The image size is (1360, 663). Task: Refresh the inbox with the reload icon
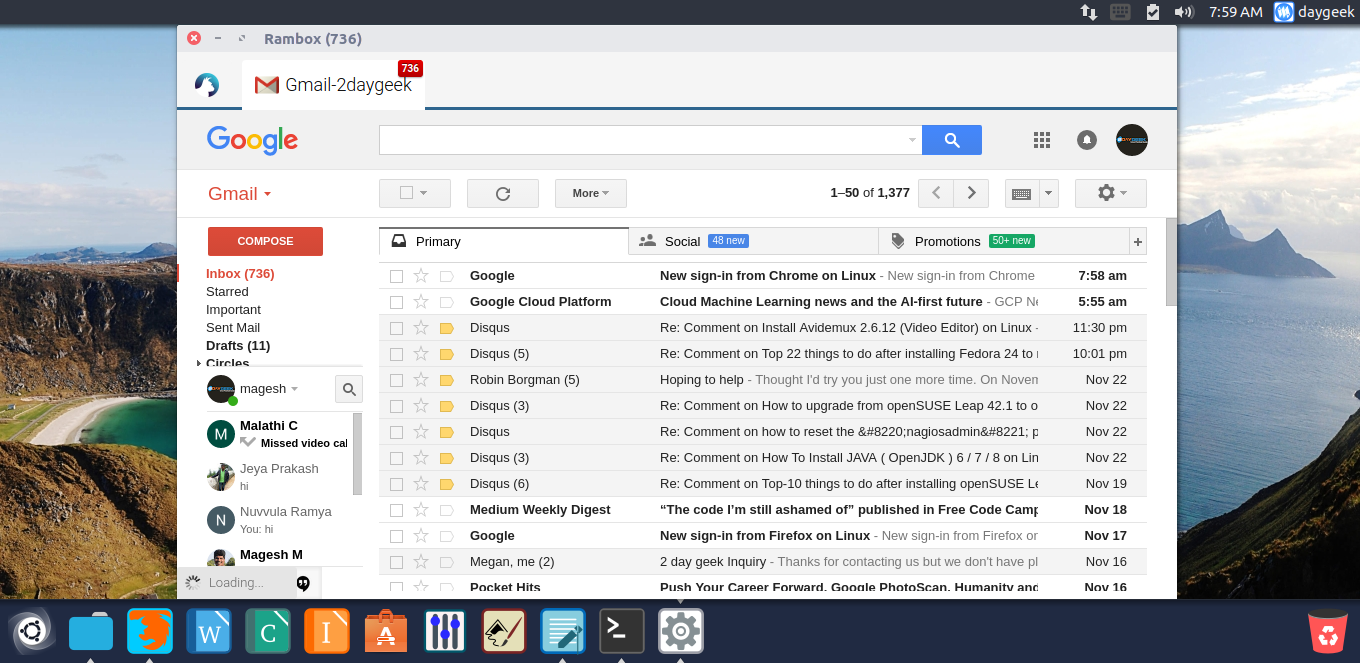click(502, 193)
